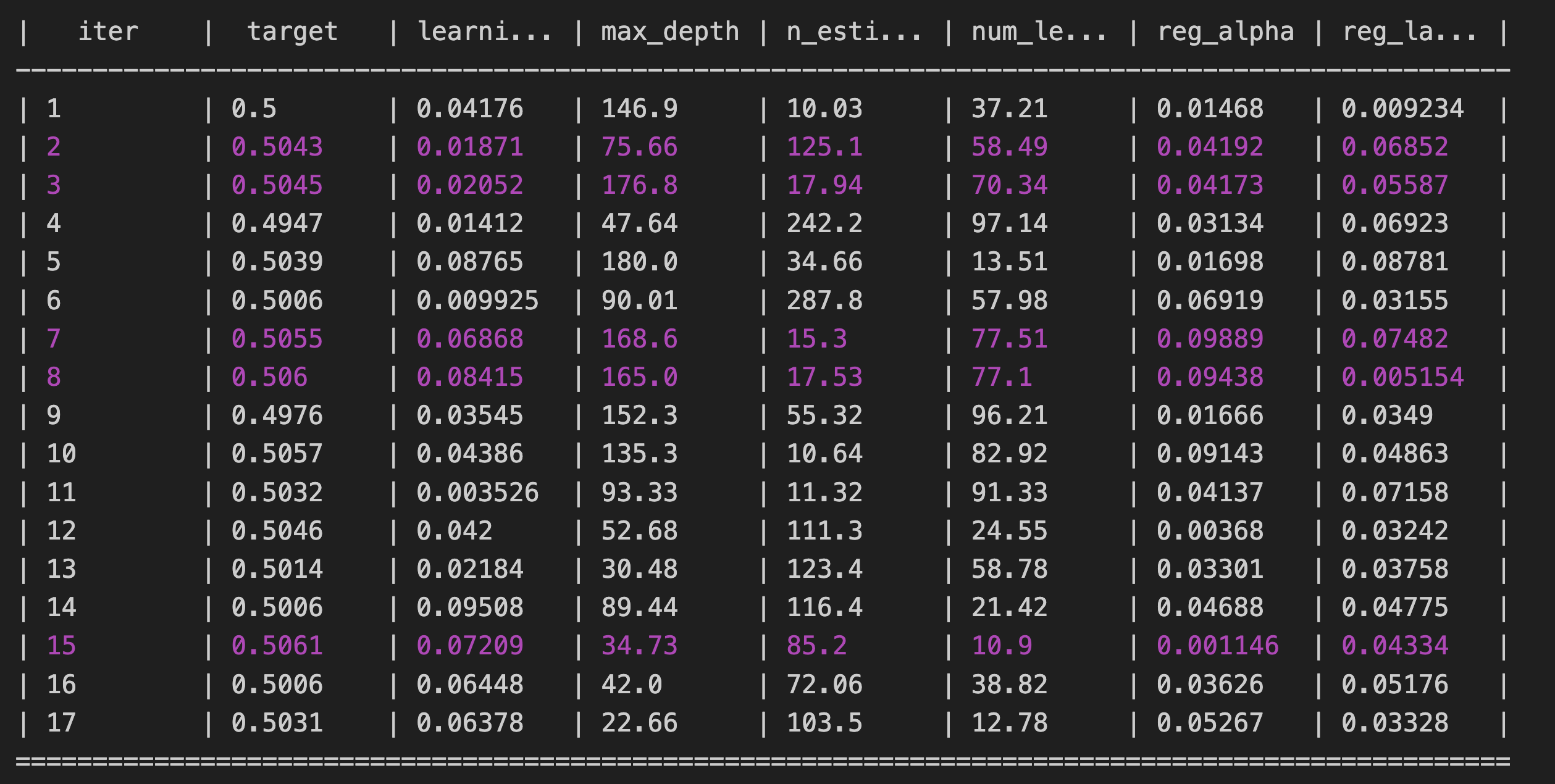Click max_depth value 75.66
The width and height of the screenshot is (1555, 784).
pos(640,147)
